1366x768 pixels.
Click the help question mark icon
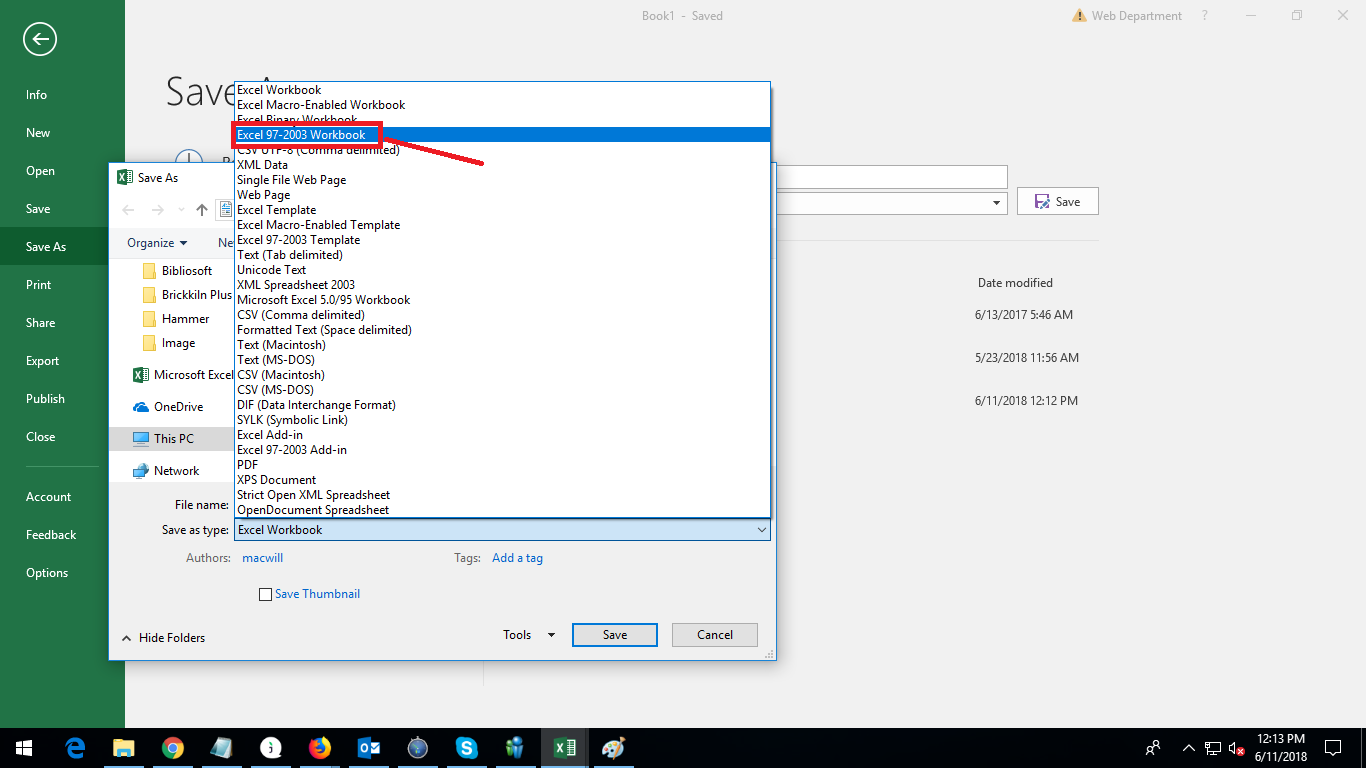tap(1205, 15)
